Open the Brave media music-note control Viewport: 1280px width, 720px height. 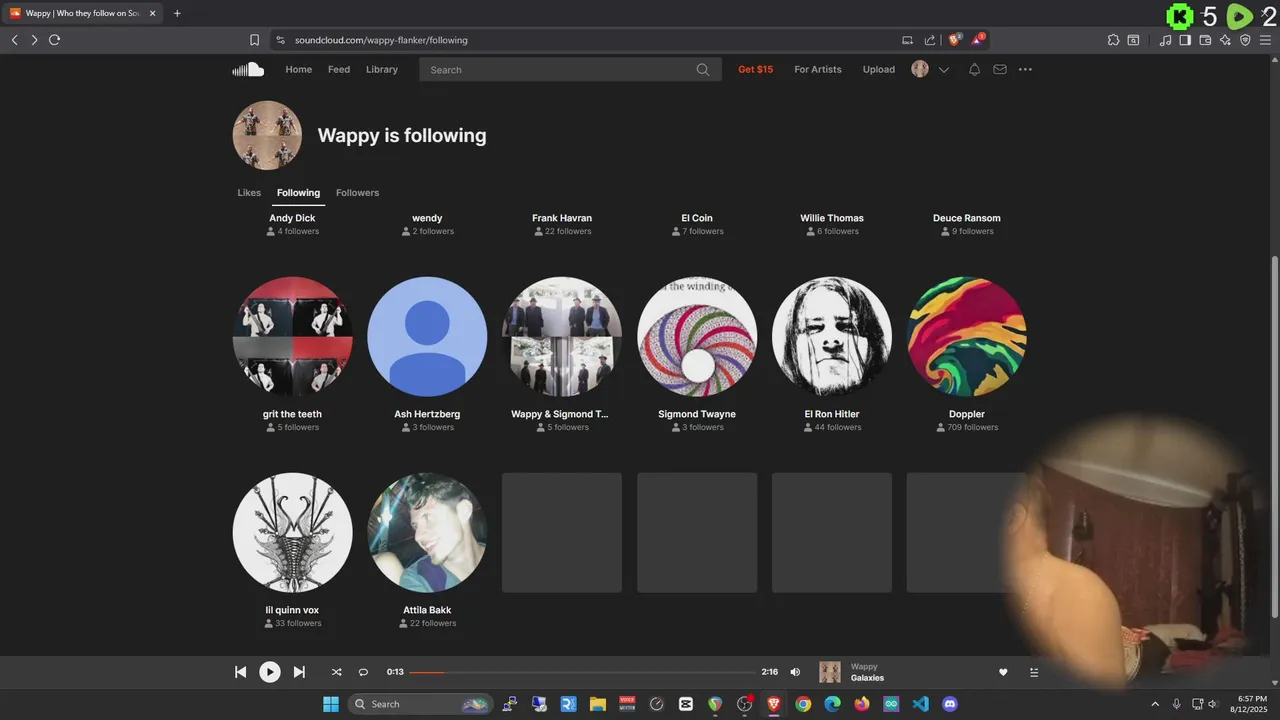[x=1165, y=40]
